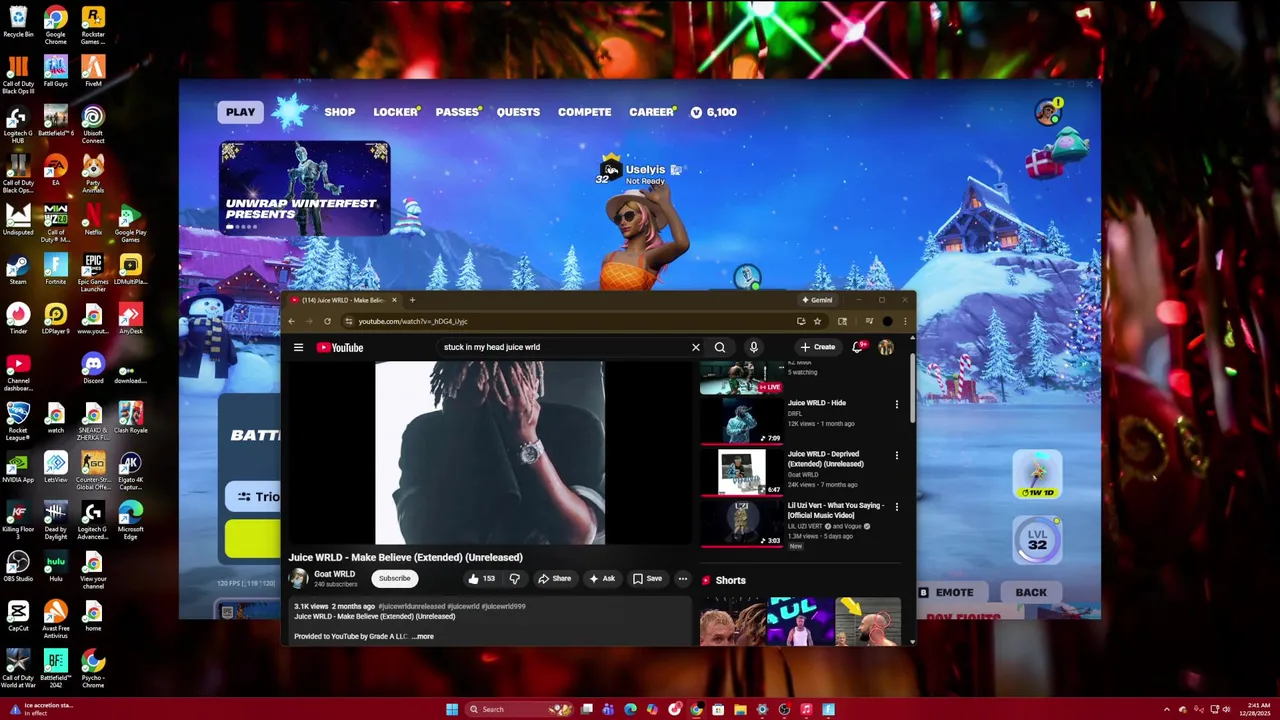Open YouTube notifications bell
This screenshot has width=1280, height=720.
point(857,347)
